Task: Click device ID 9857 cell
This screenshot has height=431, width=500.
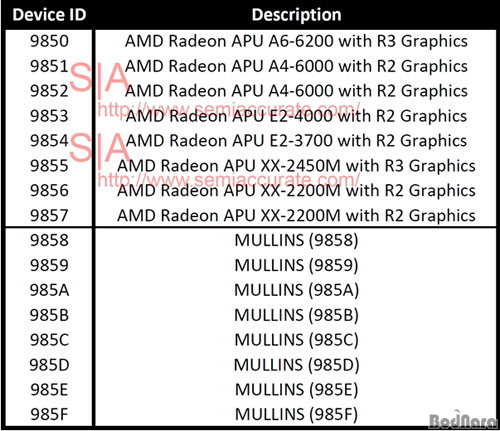Action: coord(49,215)
